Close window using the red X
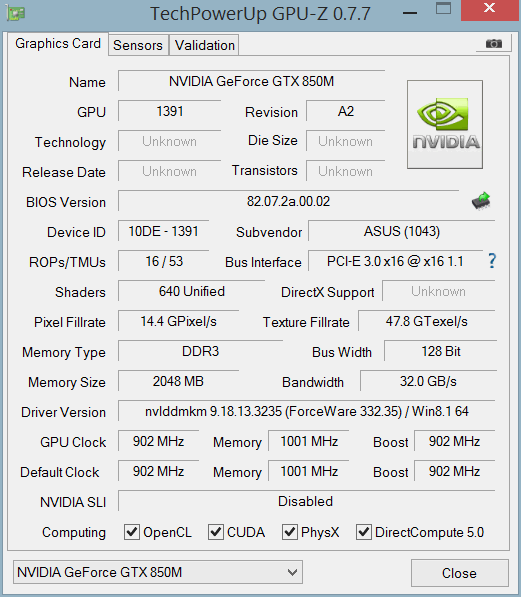 (489, 9)
